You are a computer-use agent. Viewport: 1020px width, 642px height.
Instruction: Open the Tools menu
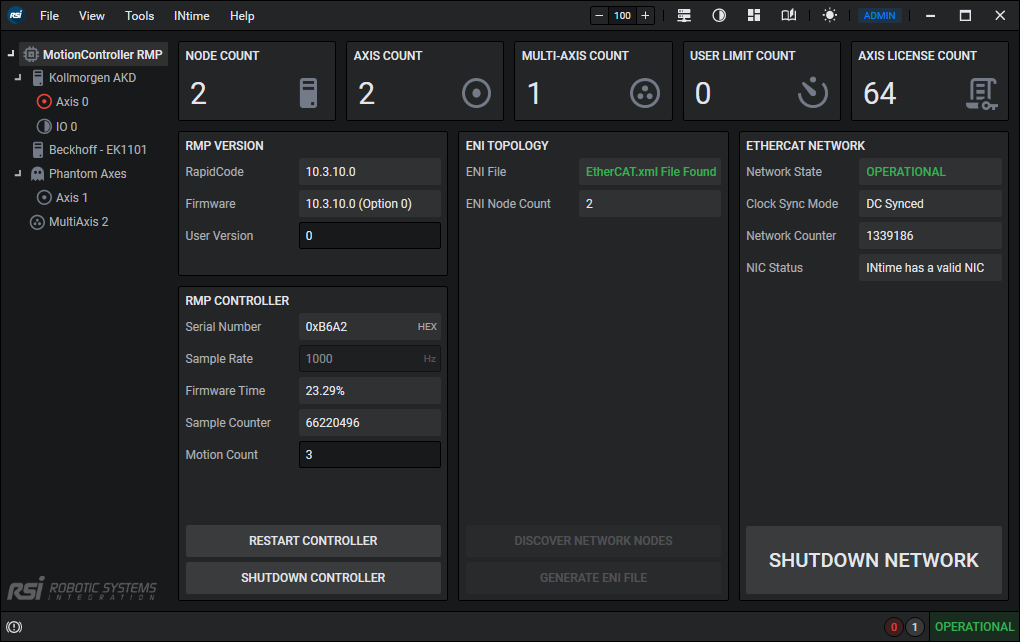pyautogui.click(x=140, y=16)
